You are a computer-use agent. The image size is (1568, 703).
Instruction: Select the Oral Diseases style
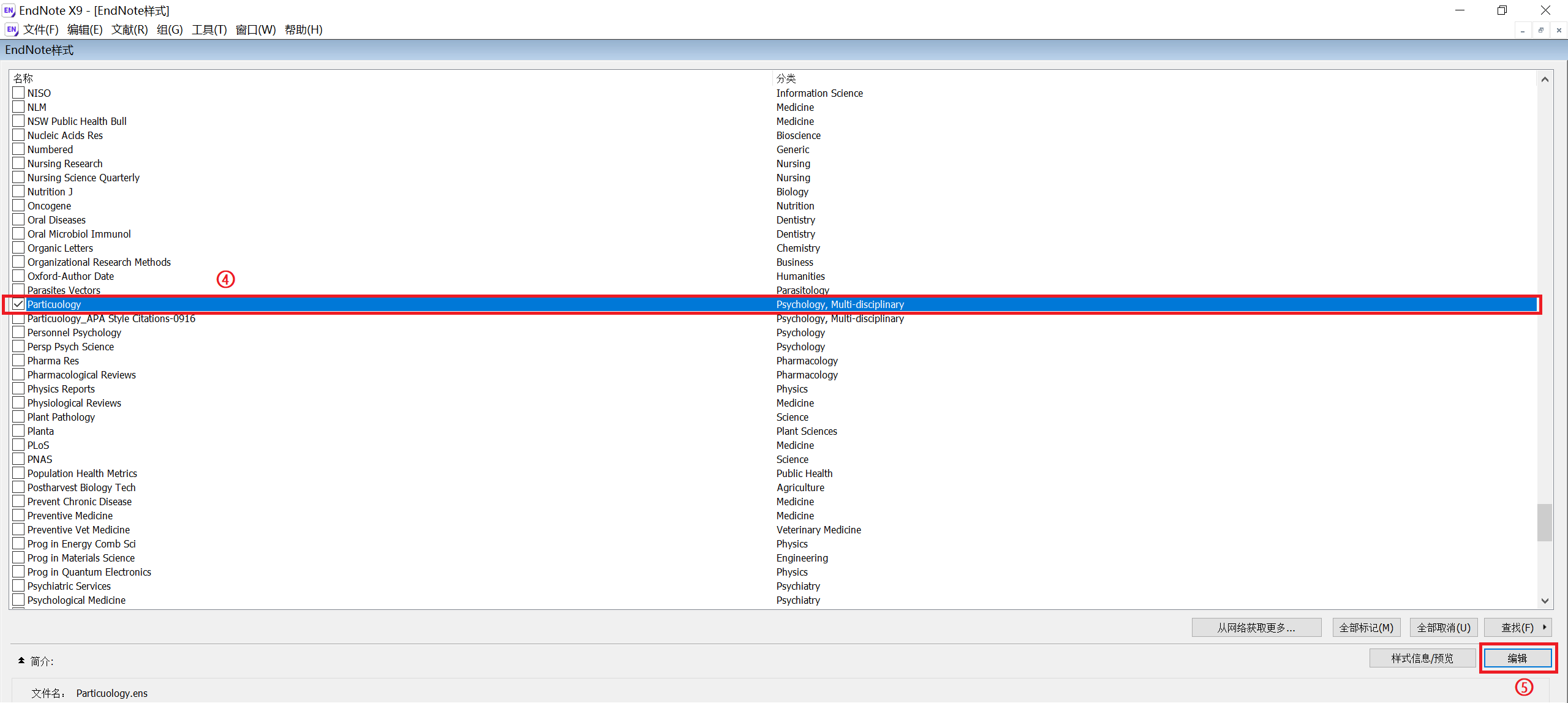tap(56, 220)
